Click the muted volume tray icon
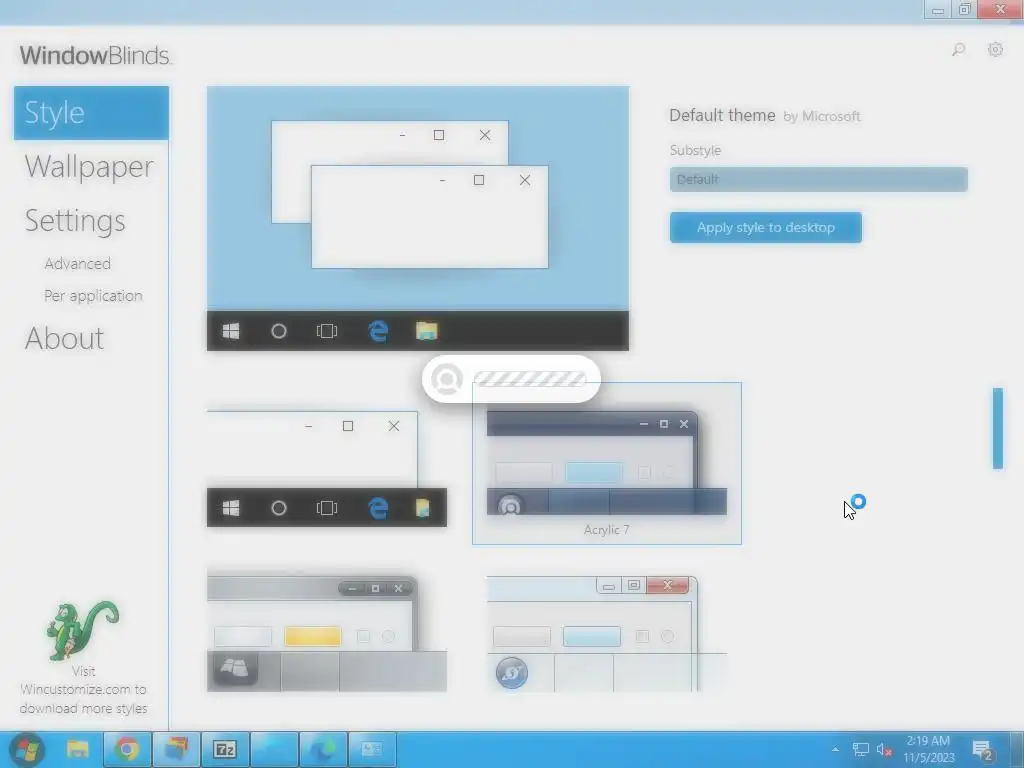1024x768 pixels. 884,750
